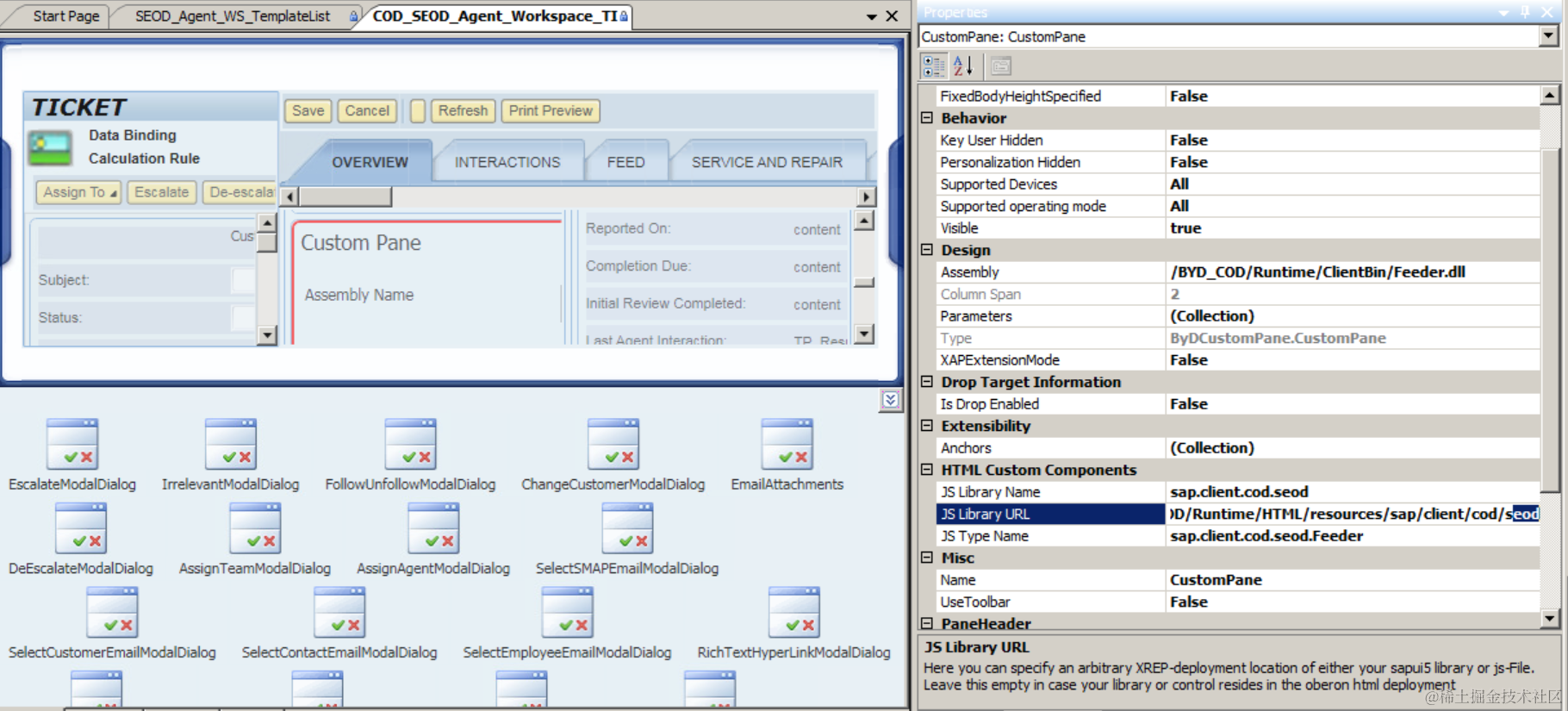The height and width of the screenshot is (711, 1568).
Task: Select the EmailAttachments dialog icon
Action: (x=787, y=444)
